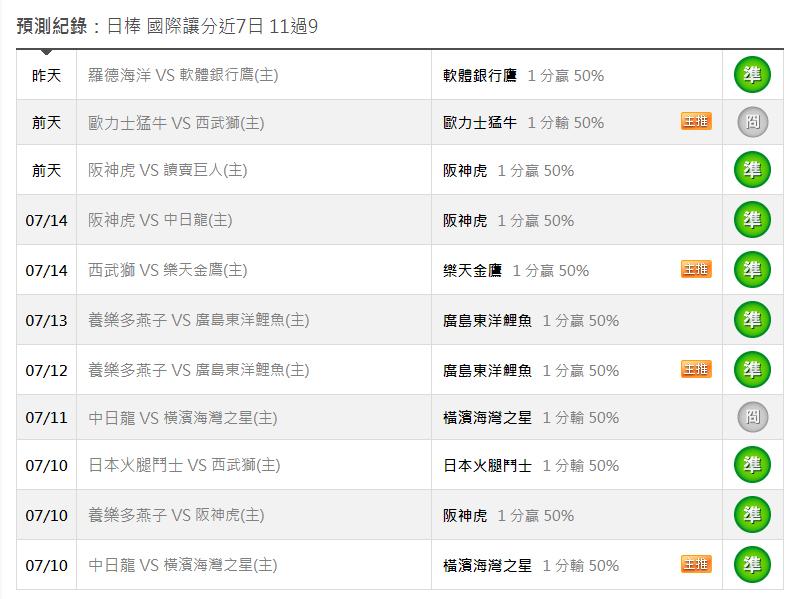Click green 準 icon for 西武獅 VS 樂天金鷹
Screen dimensions: 800x599
coord(752,270)
